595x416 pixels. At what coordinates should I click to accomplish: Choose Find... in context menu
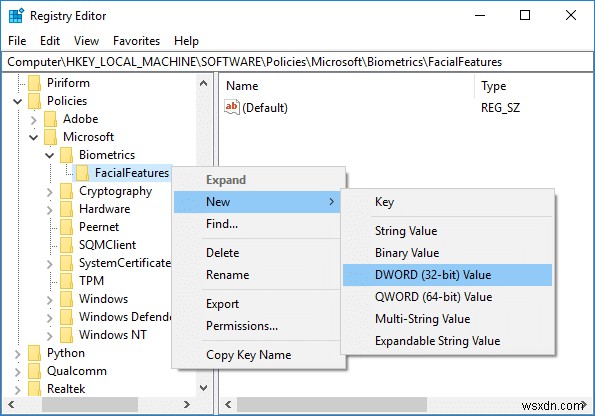[257, 224]
